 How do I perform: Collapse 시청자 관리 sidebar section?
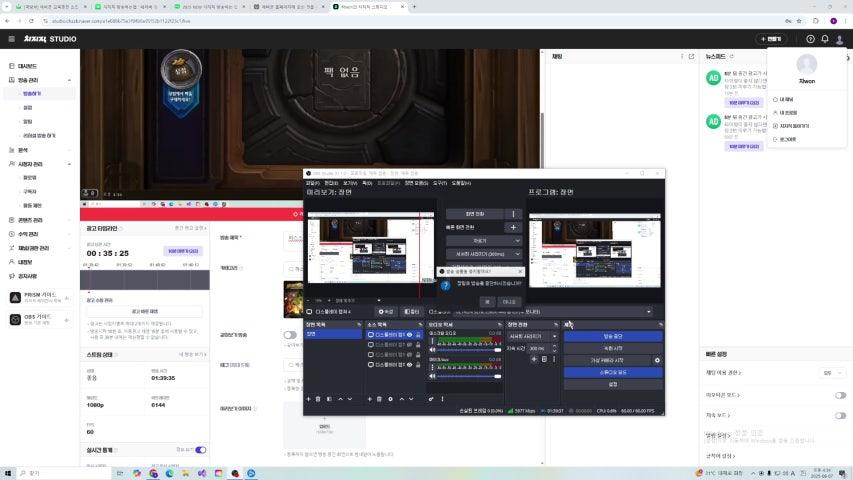69,164
